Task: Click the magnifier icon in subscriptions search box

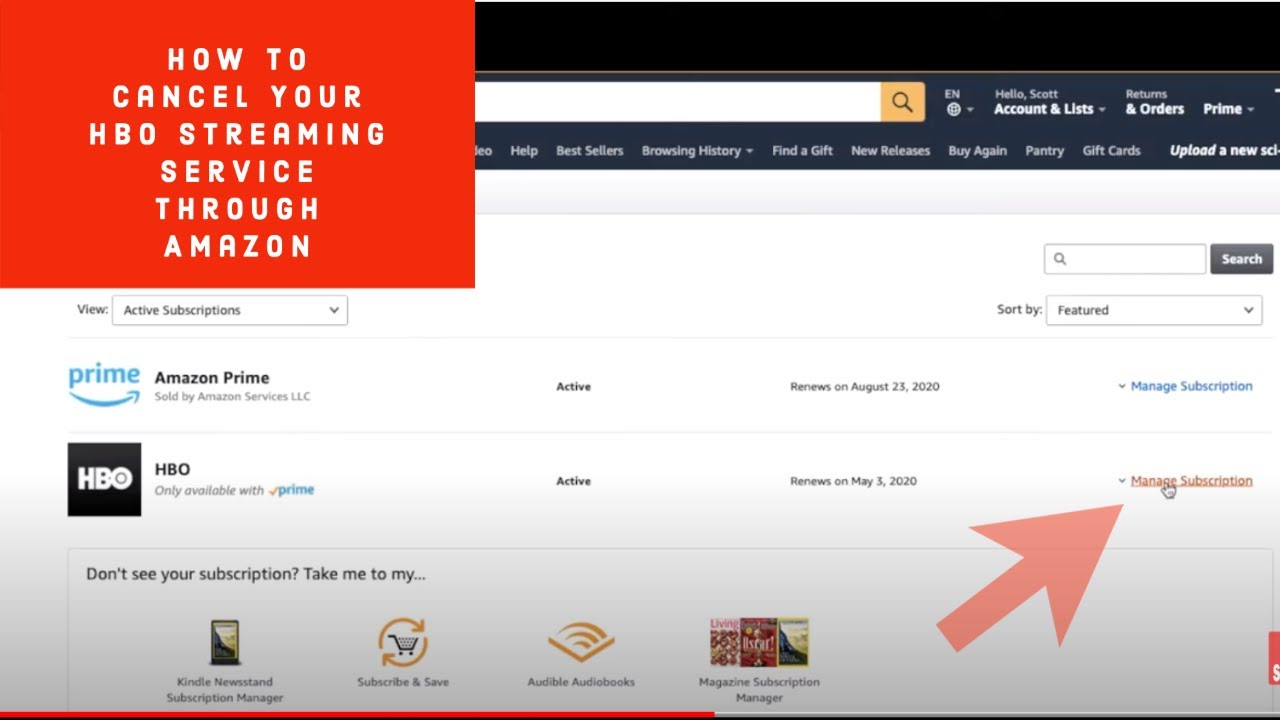Action: pyautogui.click(x=1060, y=259)
